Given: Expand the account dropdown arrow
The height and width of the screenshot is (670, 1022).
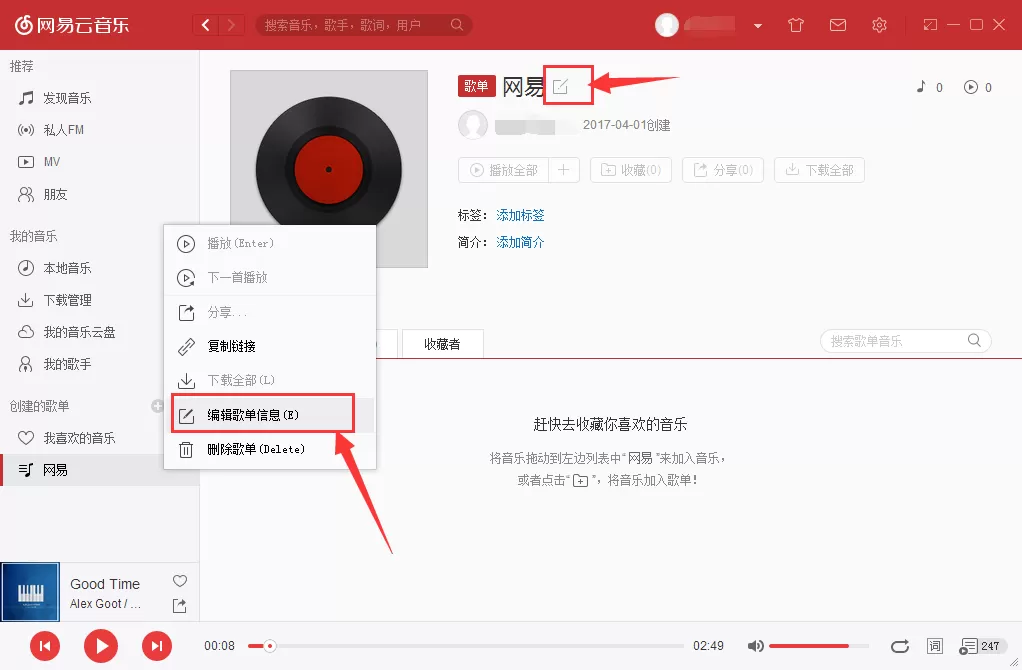Looking at the screenshot, I should click(758, 26).
